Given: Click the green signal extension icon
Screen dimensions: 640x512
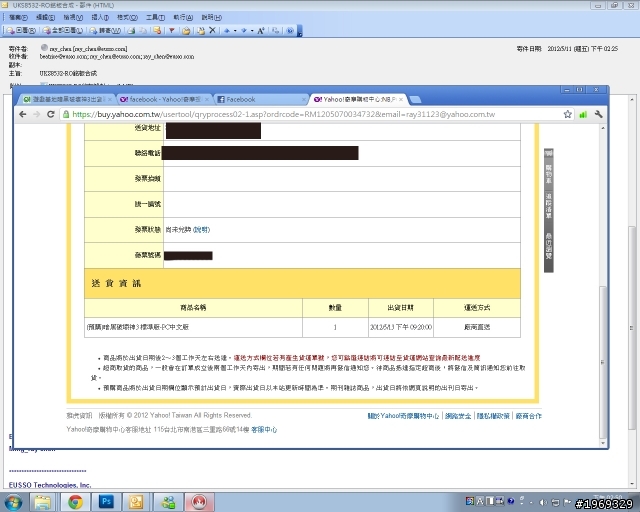Looking at the screenshot, I should [x=583, y=115].
